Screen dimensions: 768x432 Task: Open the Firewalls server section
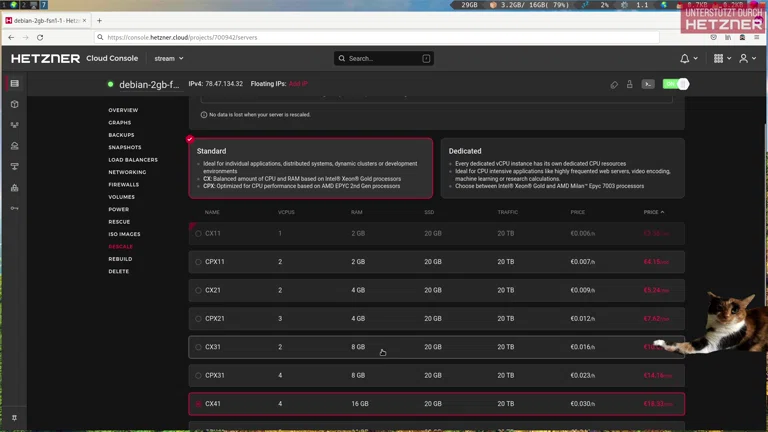[123, 185]
